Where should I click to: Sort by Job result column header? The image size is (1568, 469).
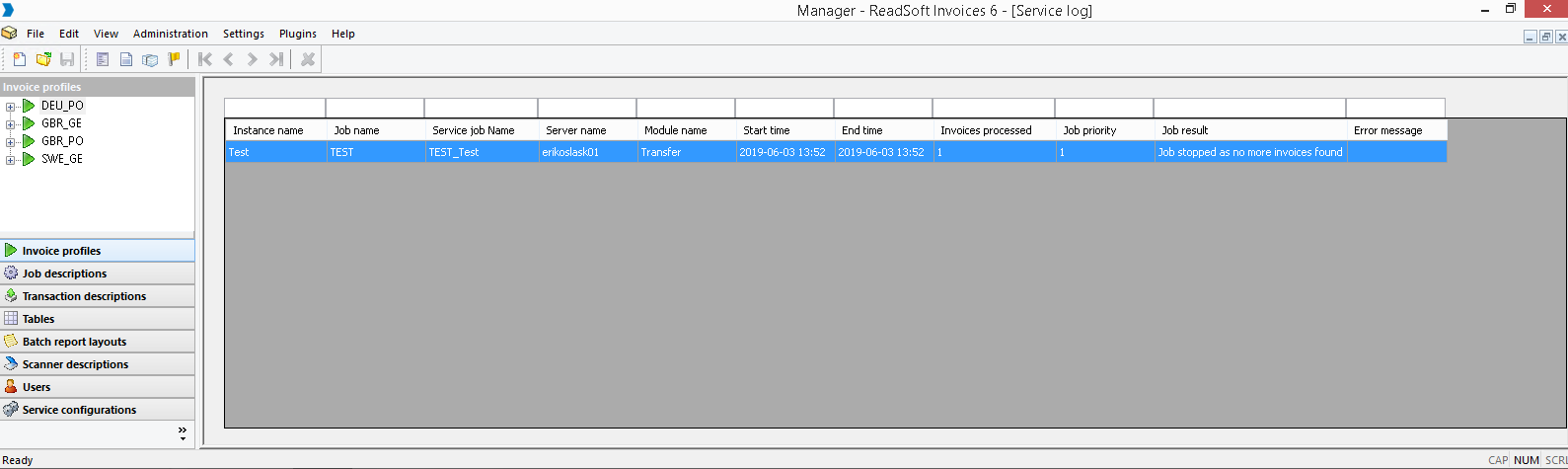pyautogui.click(x=1249, y=130)
